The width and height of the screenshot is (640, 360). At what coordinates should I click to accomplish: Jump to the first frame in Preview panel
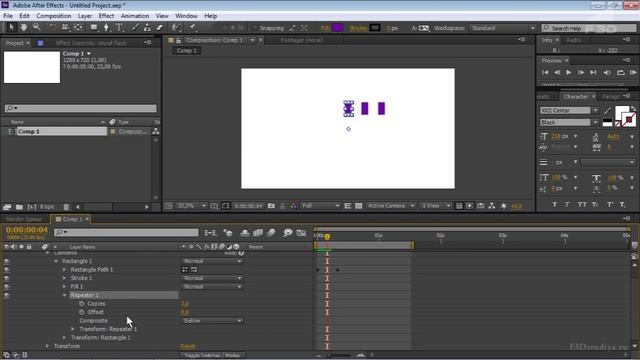pyautogui.click(x=545, y=72)
